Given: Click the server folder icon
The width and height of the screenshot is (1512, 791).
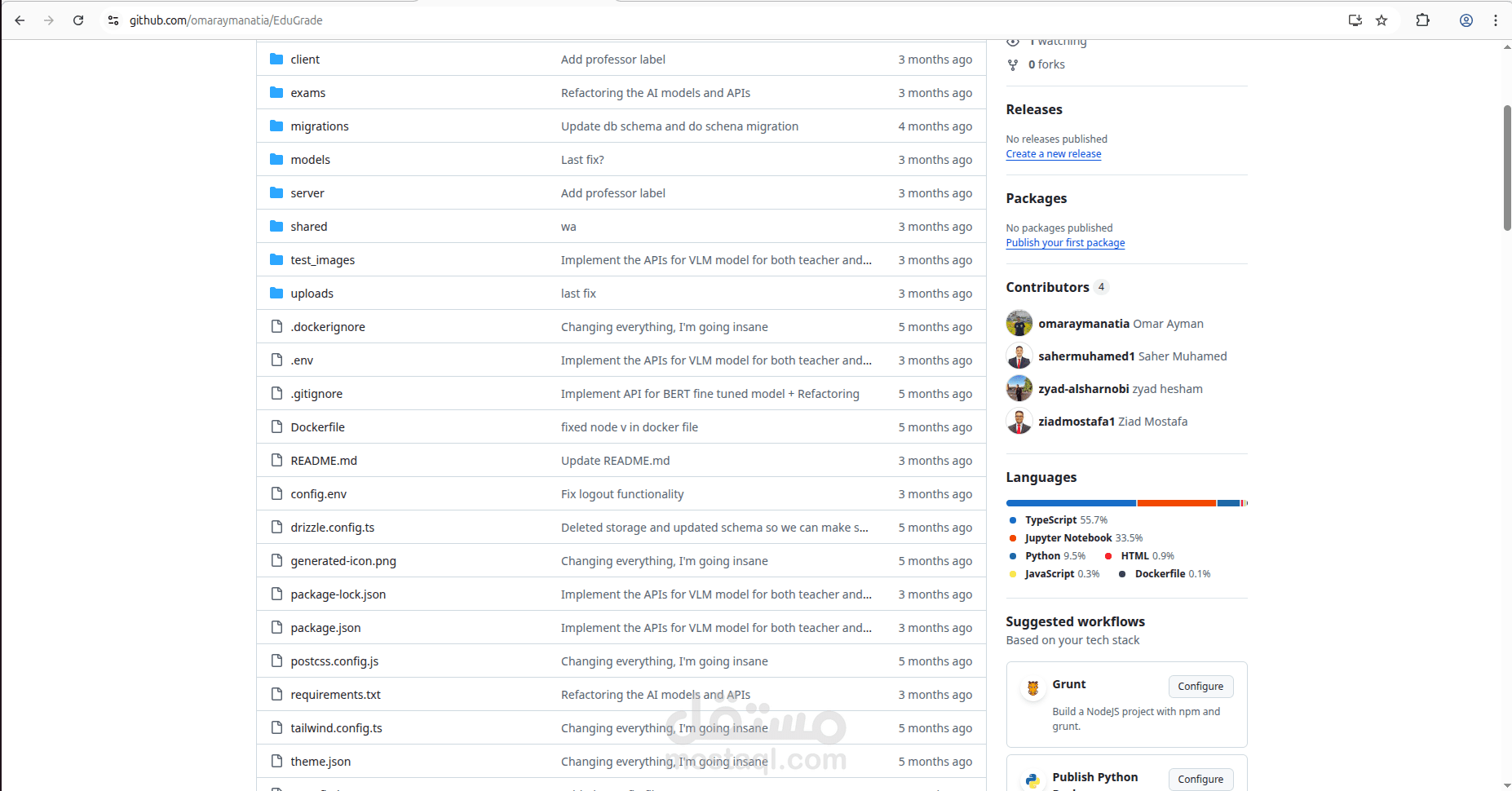Looking at the screenshot, I should [276, 192].
